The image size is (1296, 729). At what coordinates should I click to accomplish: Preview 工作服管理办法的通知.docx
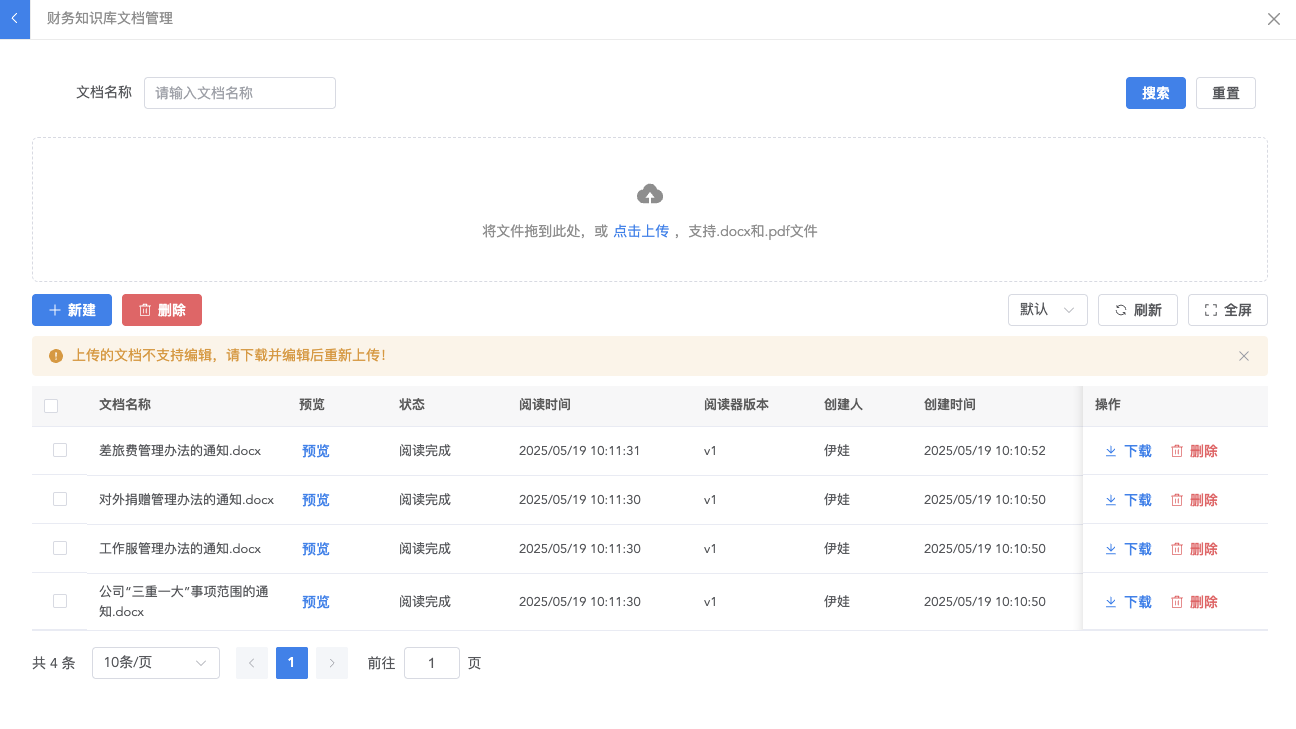pos(316,549)
